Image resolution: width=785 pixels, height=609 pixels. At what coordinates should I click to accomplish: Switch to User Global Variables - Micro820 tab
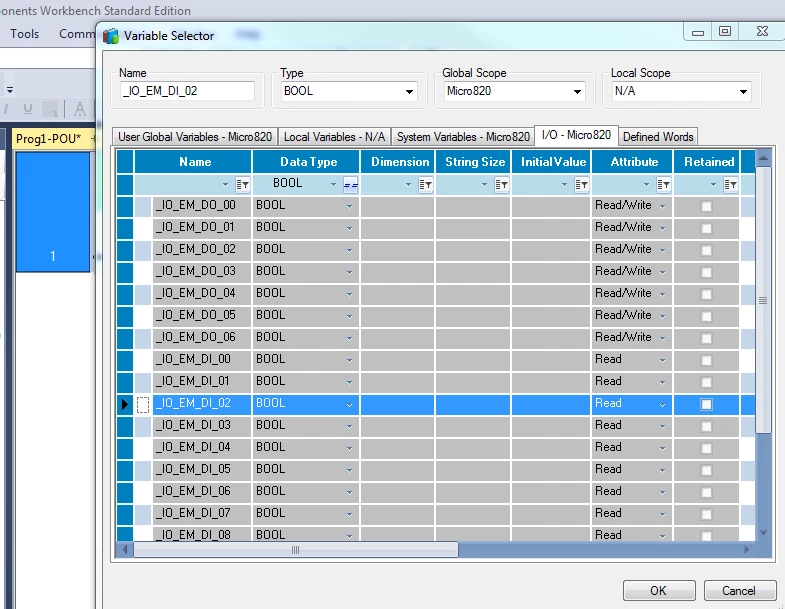[195, 137]
